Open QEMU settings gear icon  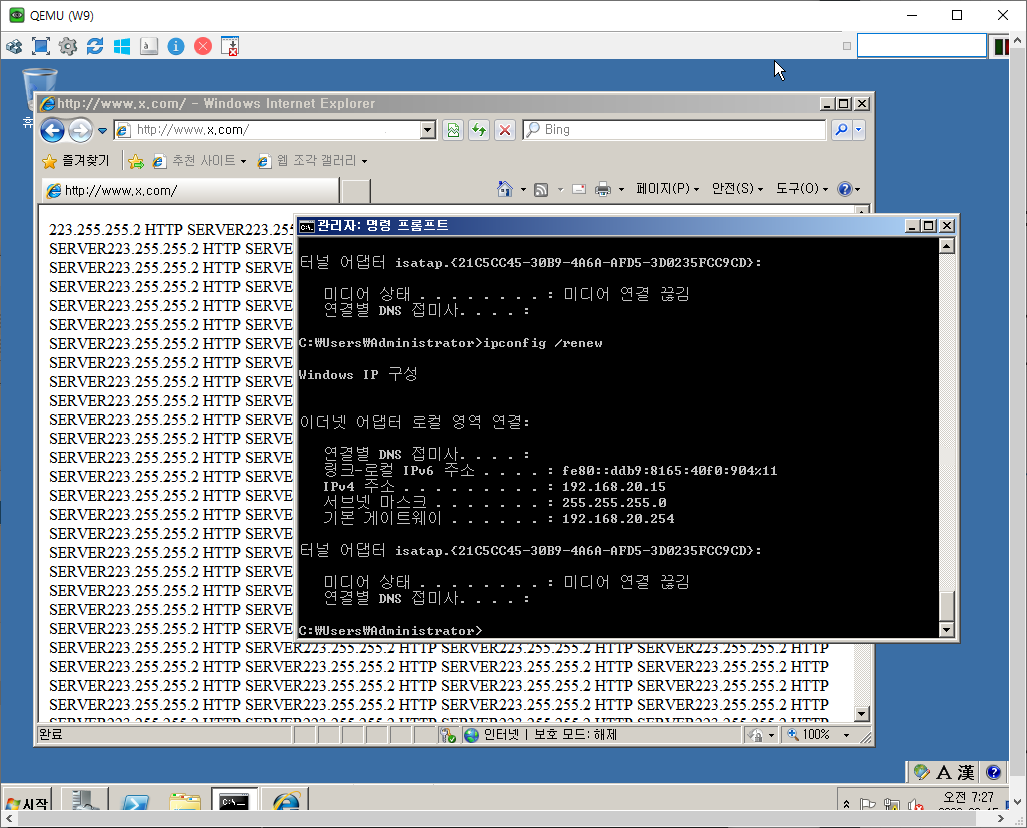tap(67, 47)
